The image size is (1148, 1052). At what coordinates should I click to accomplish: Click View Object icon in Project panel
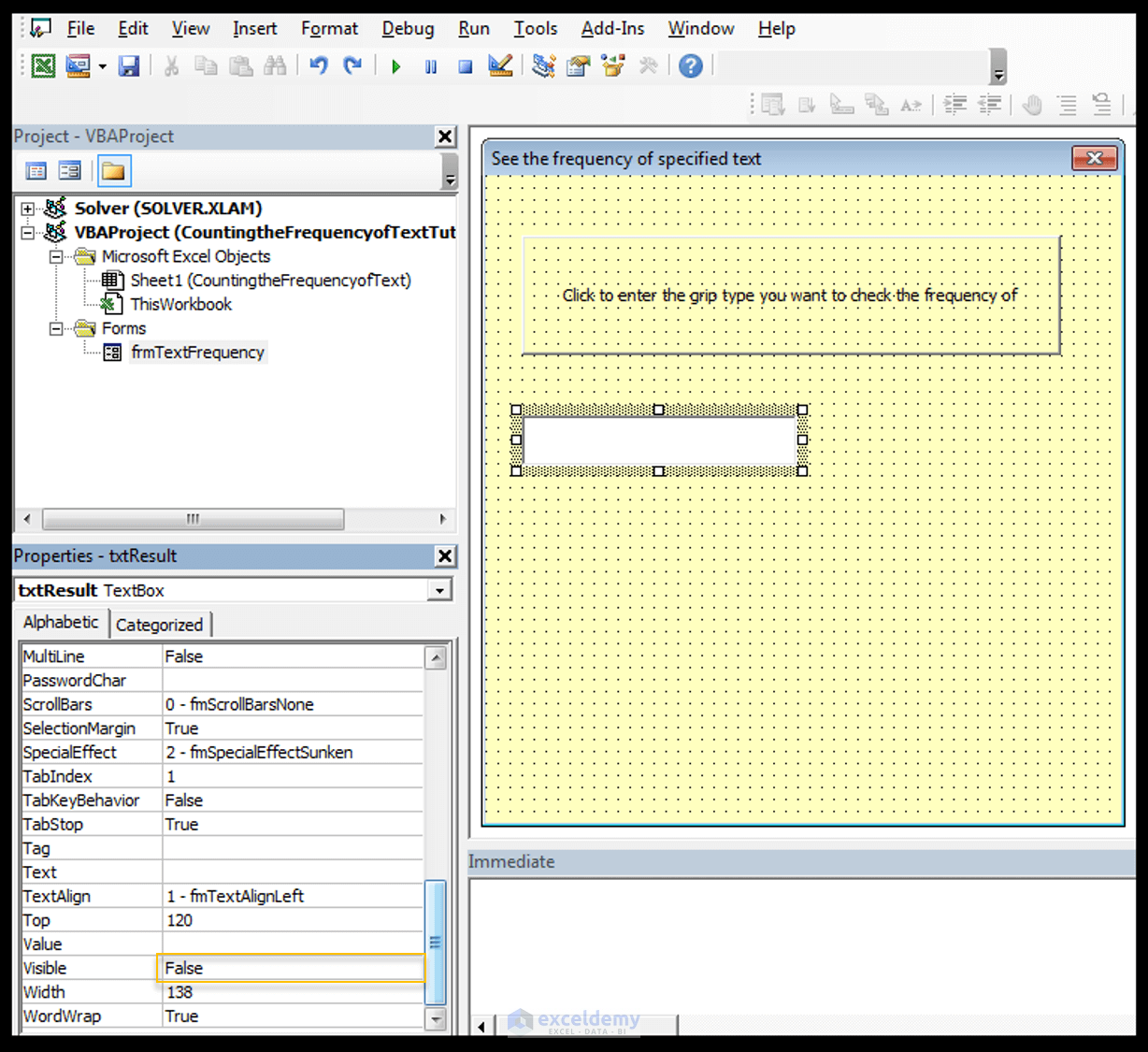(70, 171)
